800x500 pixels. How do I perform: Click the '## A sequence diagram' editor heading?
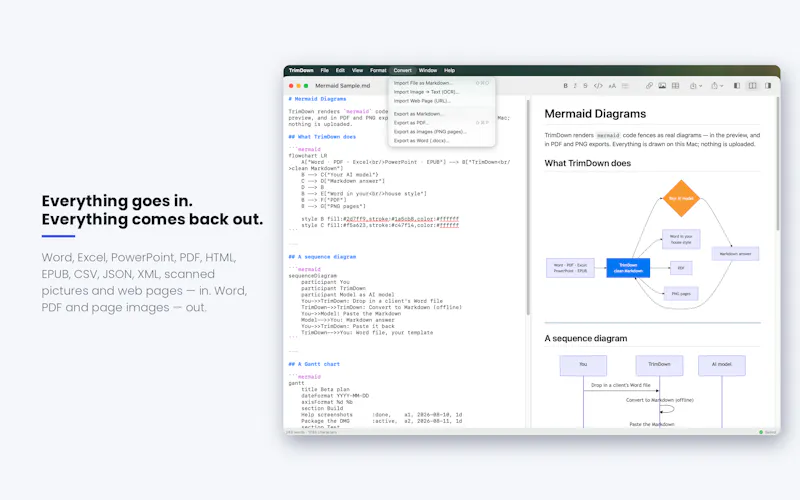[x=322, y=257]
